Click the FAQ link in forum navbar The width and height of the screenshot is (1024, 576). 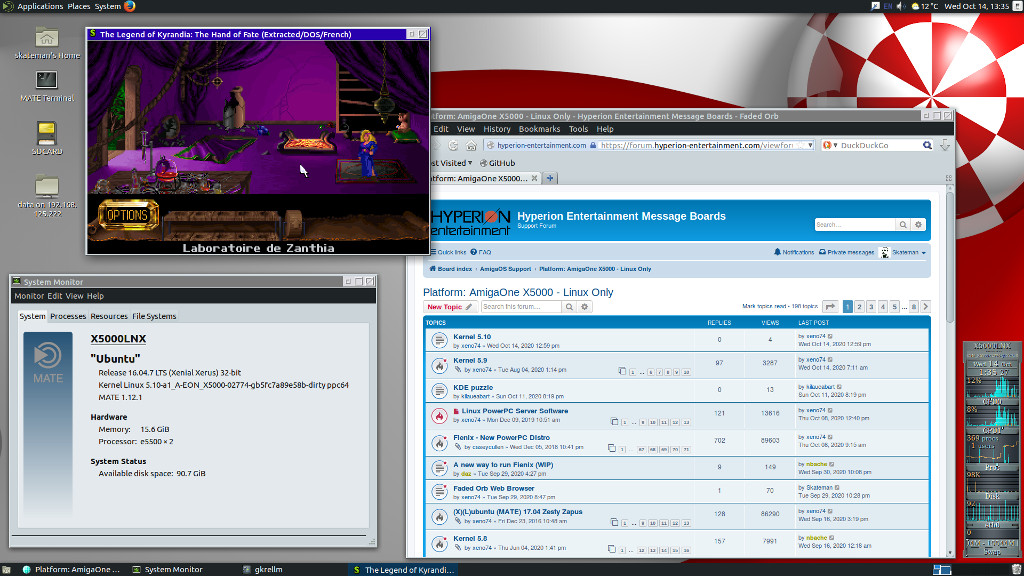click(481, 252)
